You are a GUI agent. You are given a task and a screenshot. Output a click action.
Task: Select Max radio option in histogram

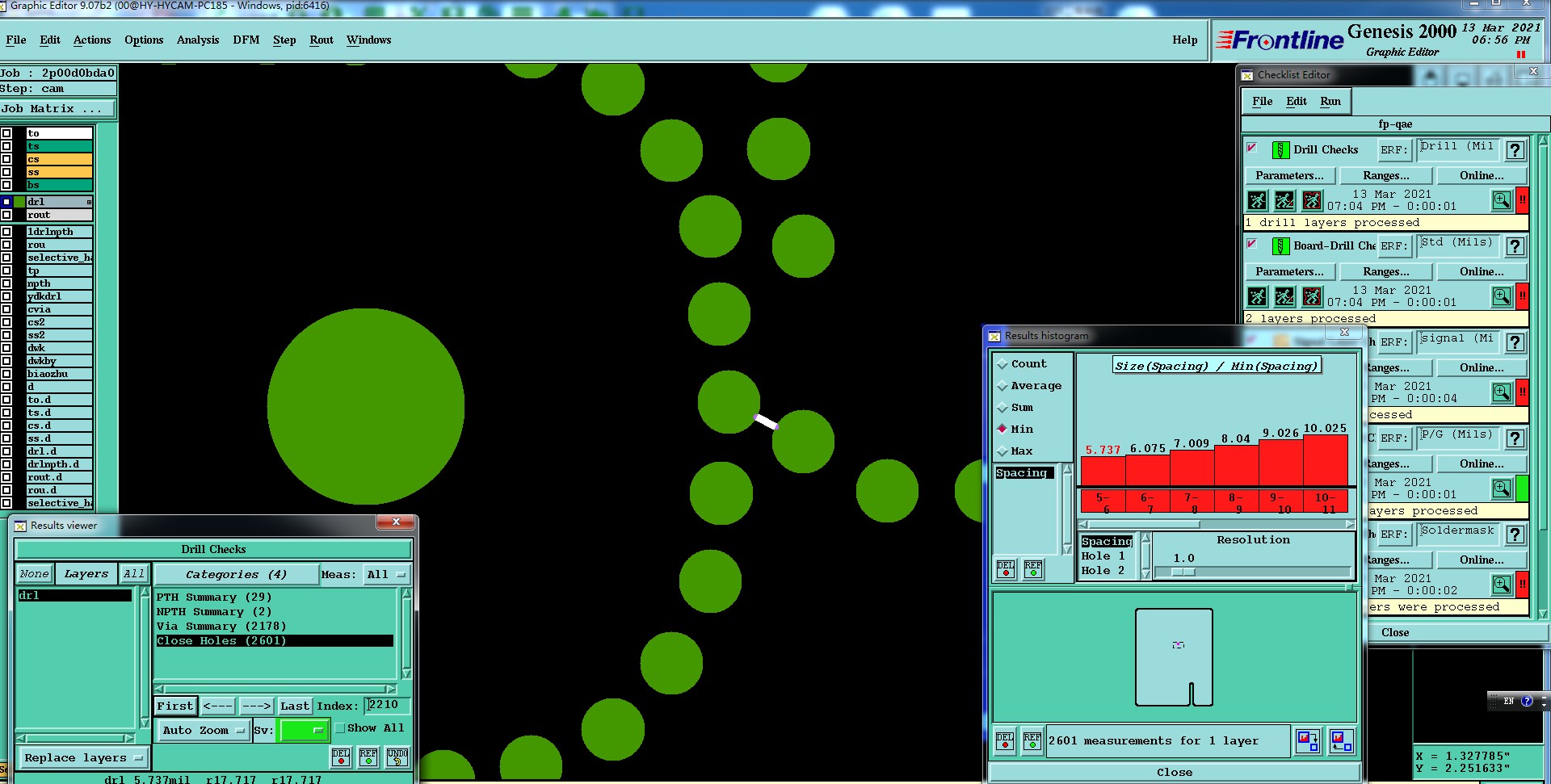(1002, 451)
